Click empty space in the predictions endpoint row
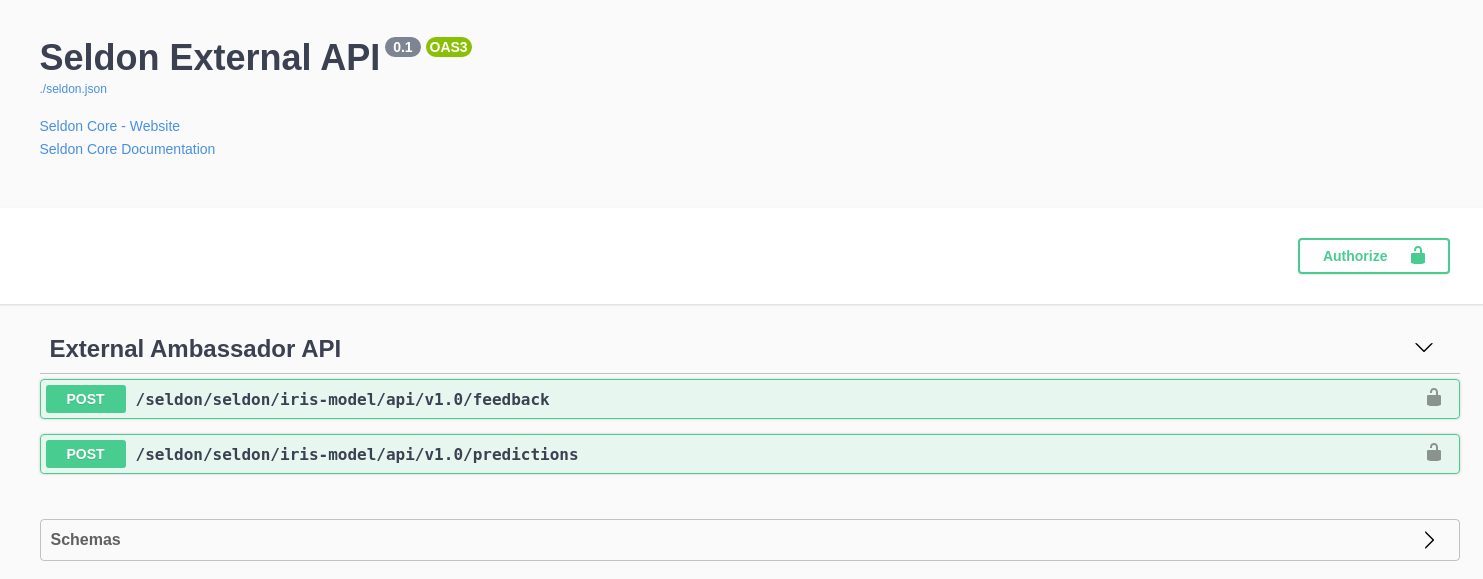 click(950, 454)
